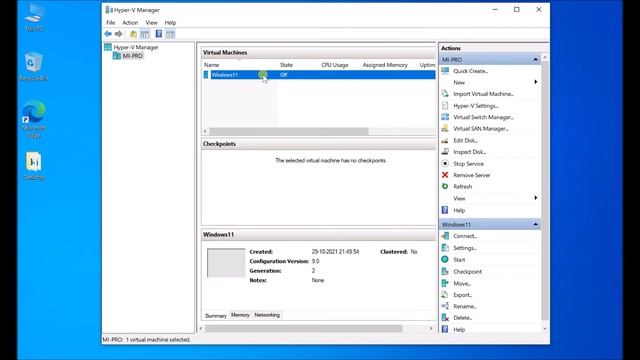Open the Microsoft Edge desktop shortcut
This screenshot has height=360, width=640.
pos(33,119)
